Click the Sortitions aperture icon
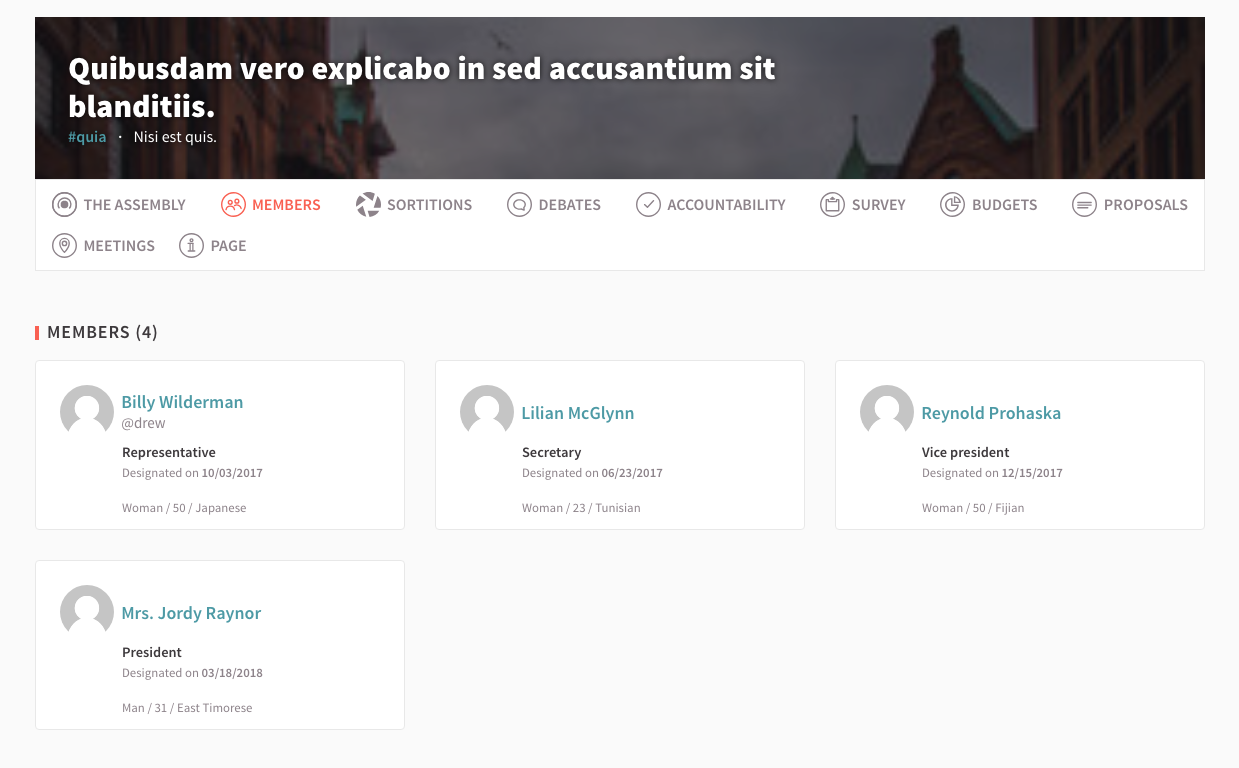This screenshot has width=1239, height=768. click(x=368, y=205)
